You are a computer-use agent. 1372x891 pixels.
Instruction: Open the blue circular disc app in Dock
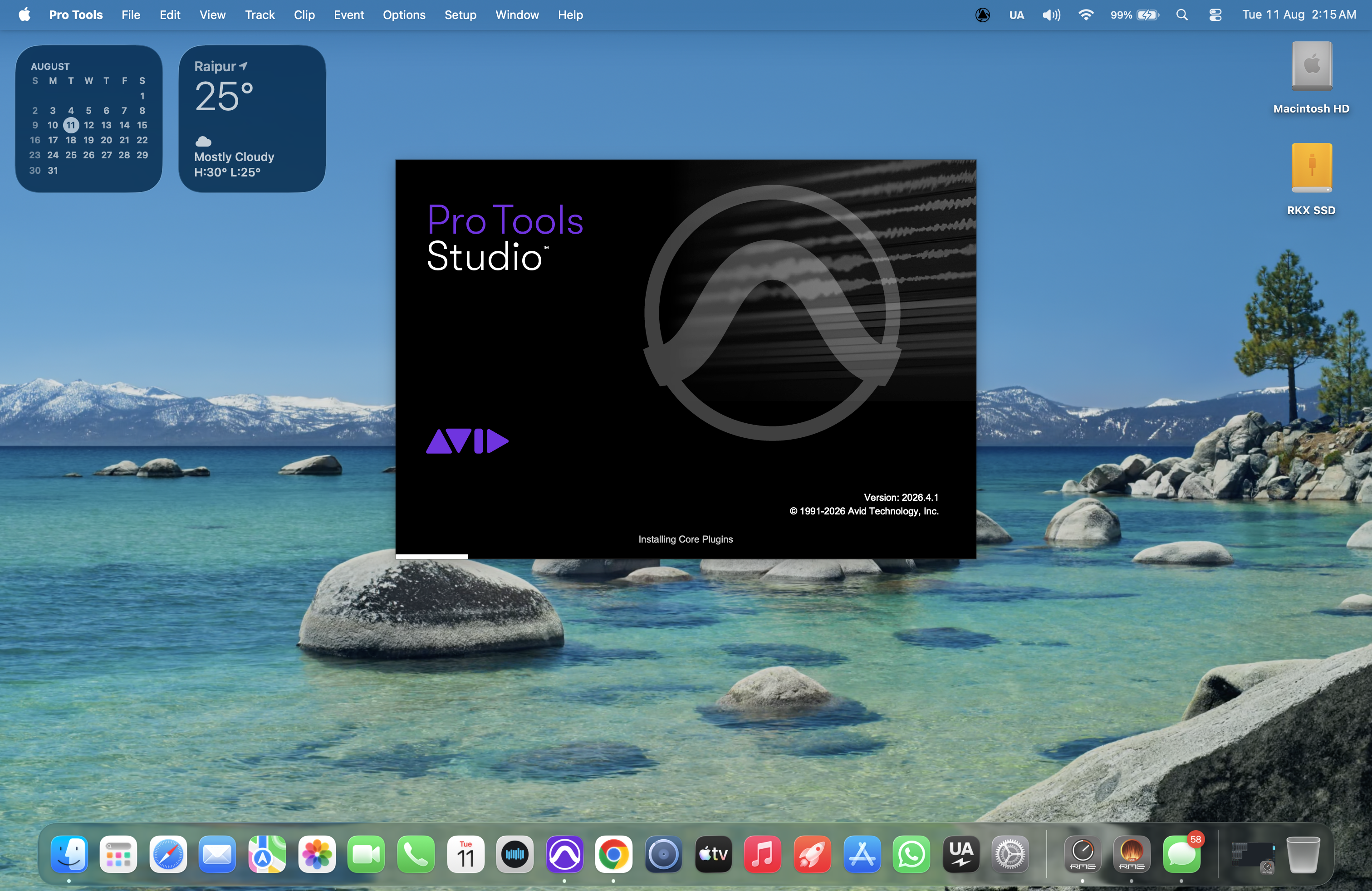pos(663,854)
